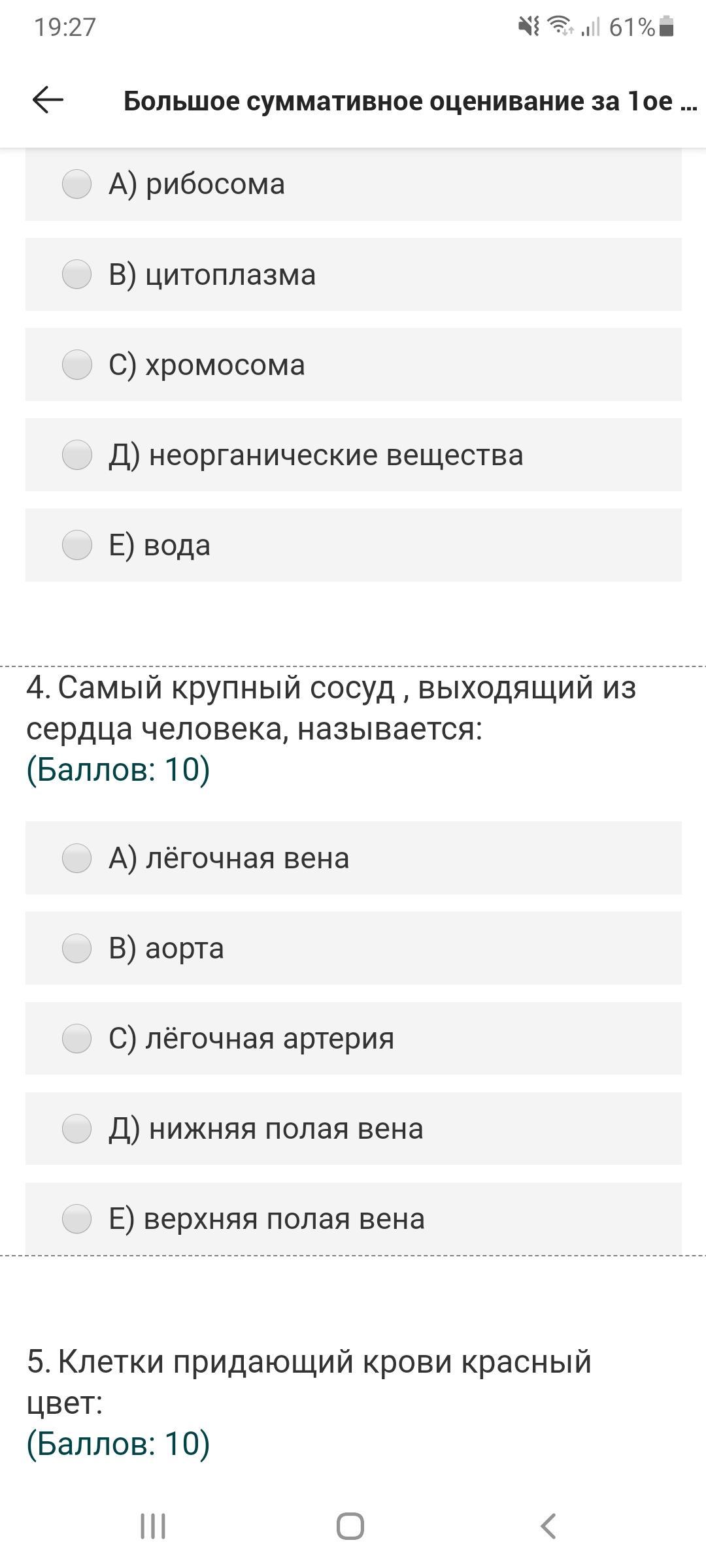Select answer А) рибосома
The height and width of the screenshot is (1568, 706).
pos(77,184)
